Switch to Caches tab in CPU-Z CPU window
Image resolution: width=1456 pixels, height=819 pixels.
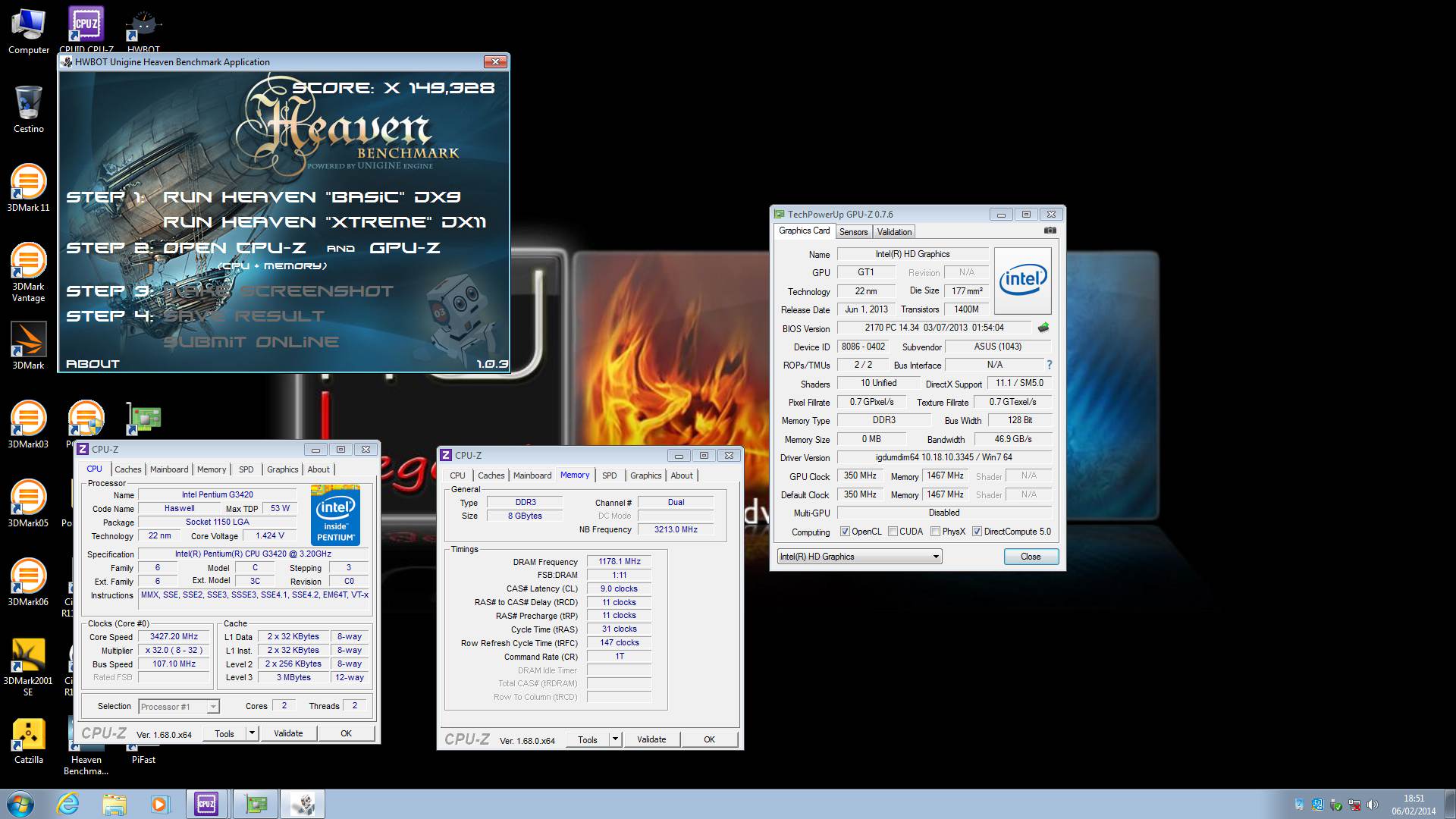click(127, 469)
